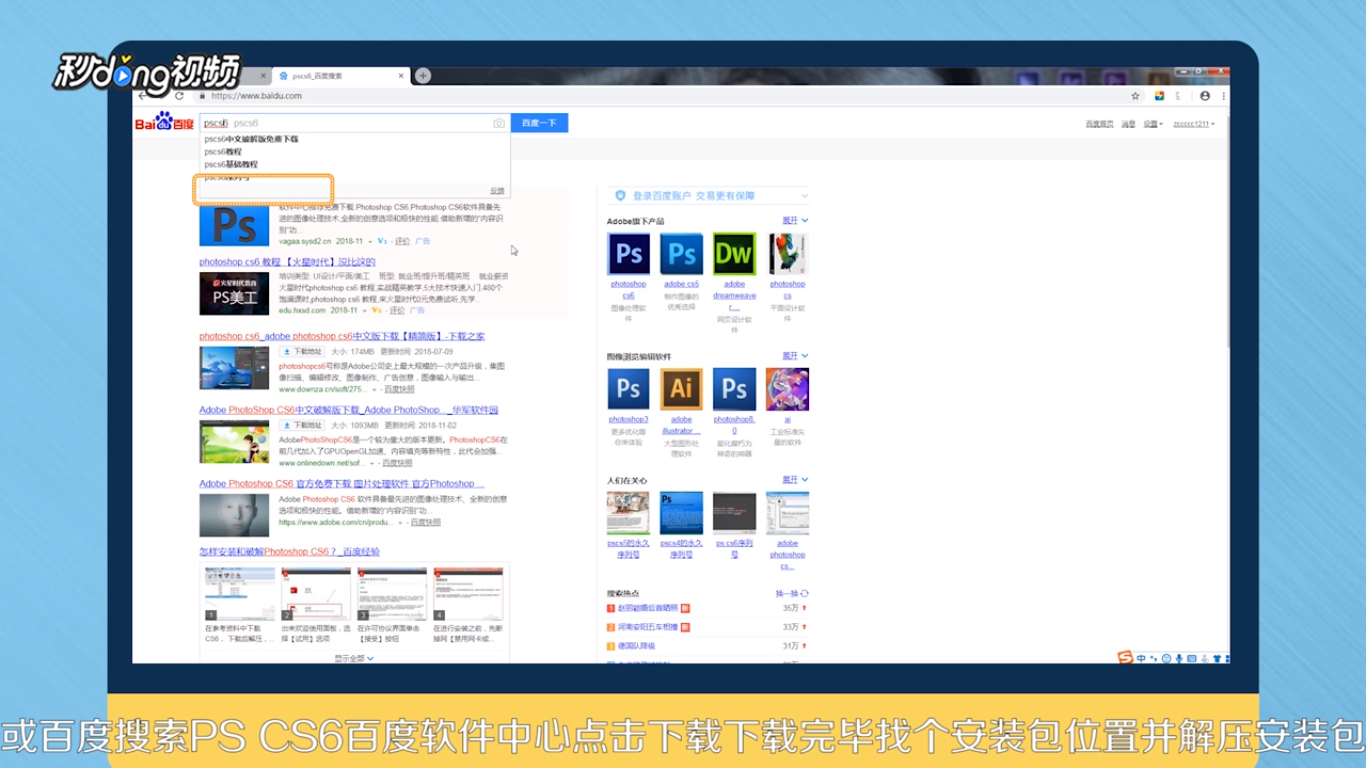Click the 百度一下 search button

(539, 123)
